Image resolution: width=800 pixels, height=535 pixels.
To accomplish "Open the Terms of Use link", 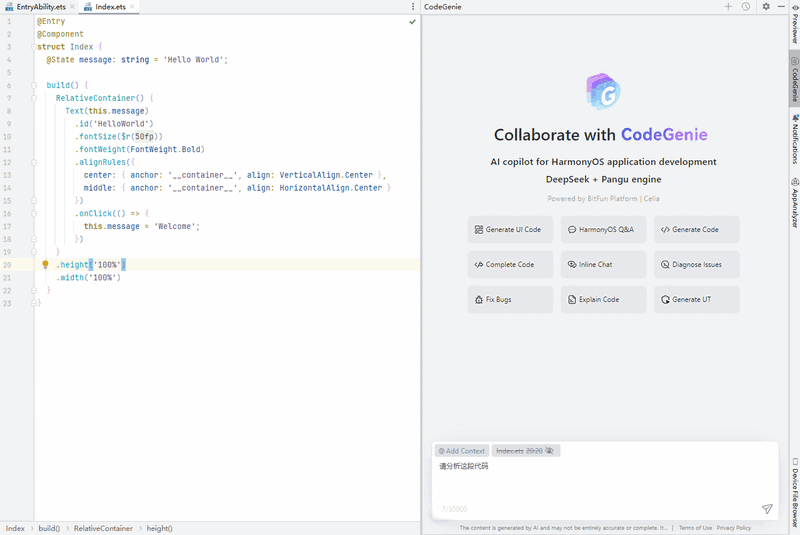I will coord(694,528).
